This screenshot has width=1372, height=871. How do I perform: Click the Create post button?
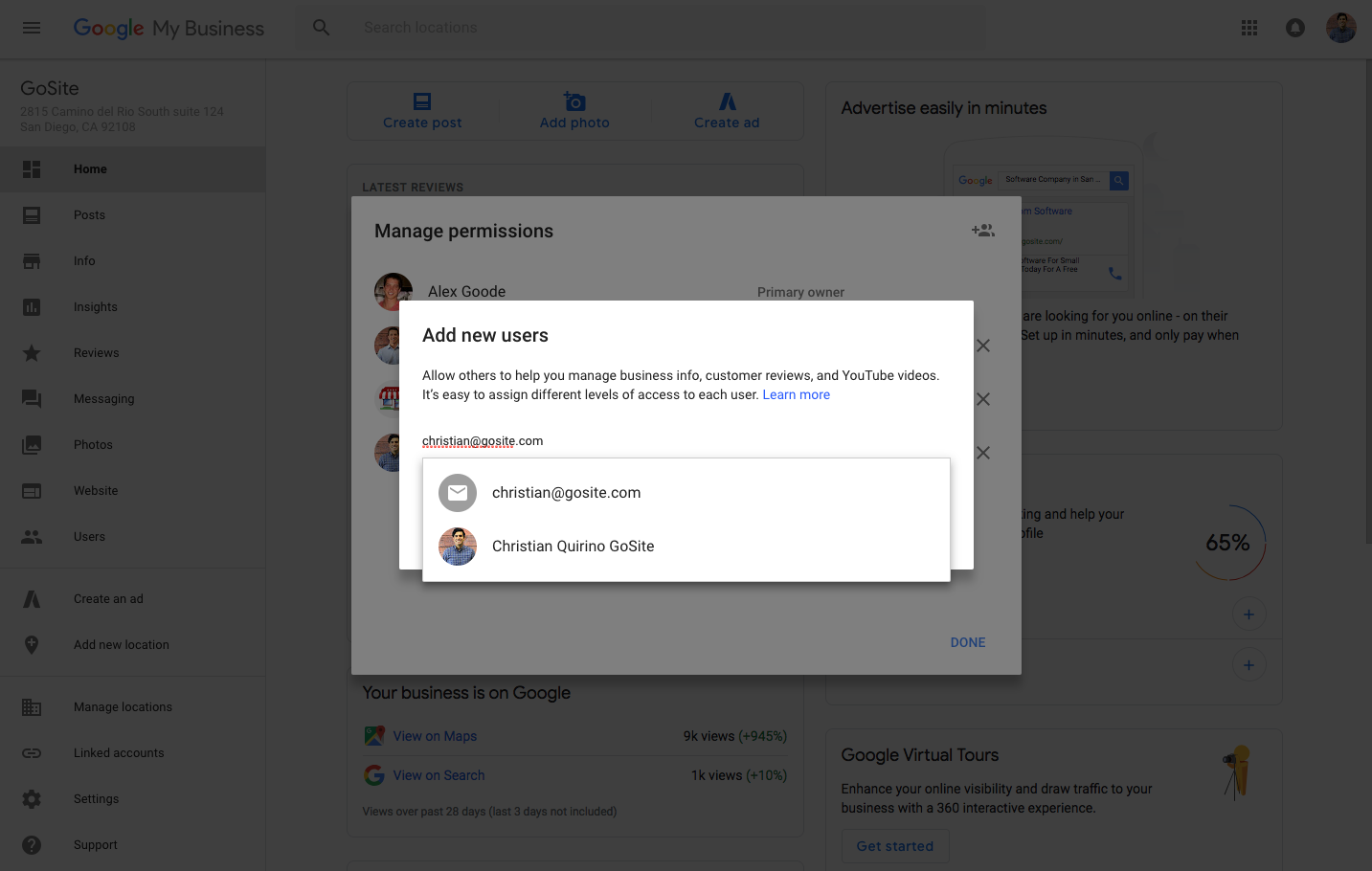click(x=422, y=111)
